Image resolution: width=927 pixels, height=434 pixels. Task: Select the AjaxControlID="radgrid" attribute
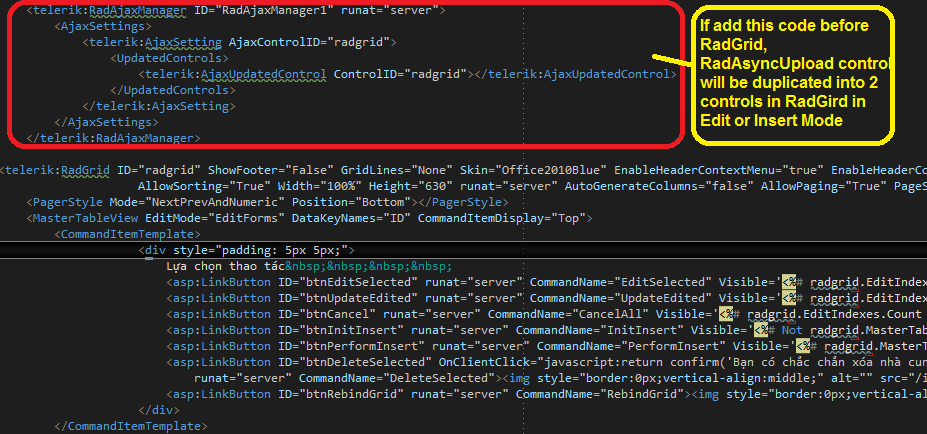309,43
